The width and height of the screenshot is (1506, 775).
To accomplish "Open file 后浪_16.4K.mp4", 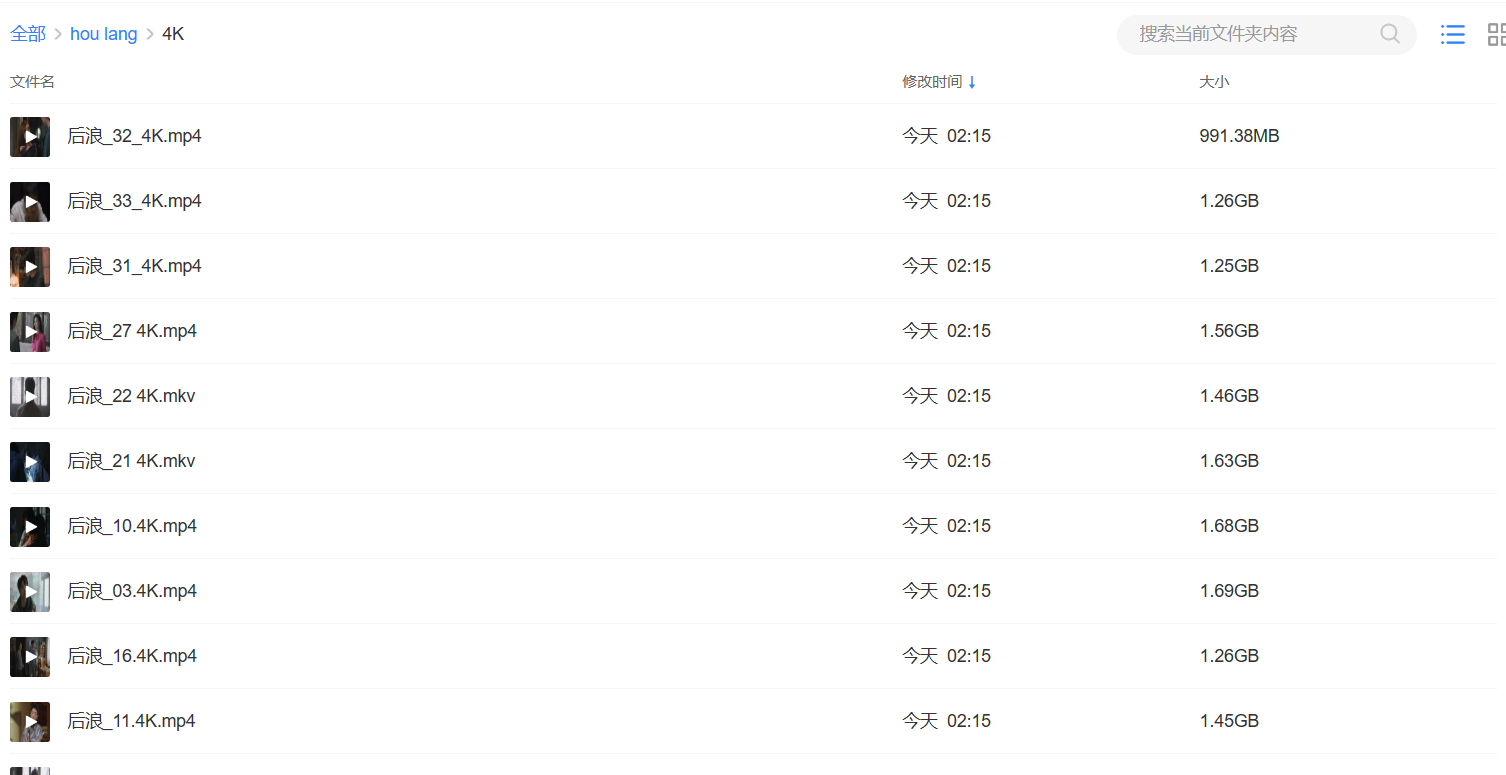I will point(132,656).
